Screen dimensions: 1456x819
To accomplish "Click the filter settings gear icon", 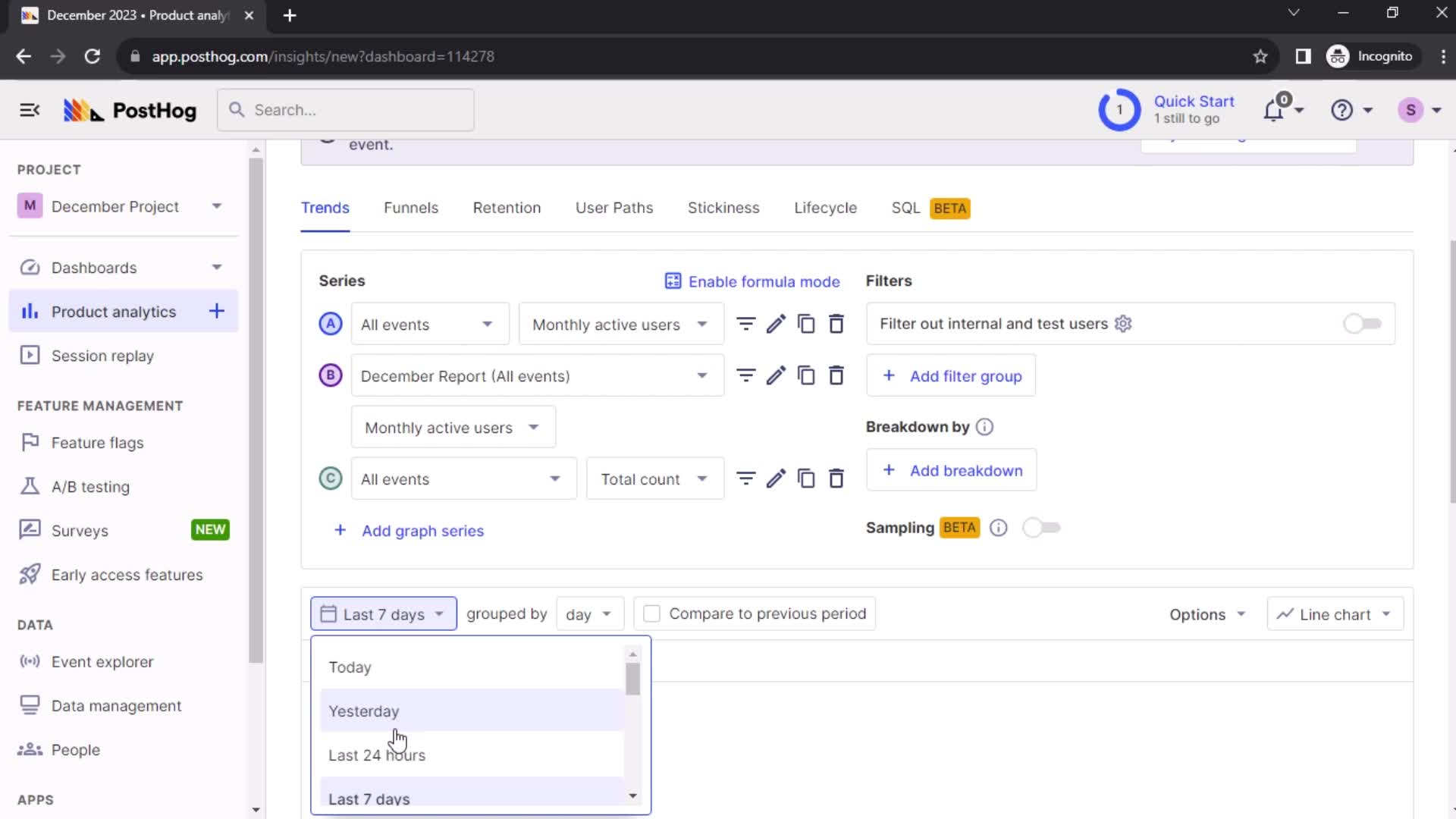I will pyautogui.click(x=1124, y=323).
